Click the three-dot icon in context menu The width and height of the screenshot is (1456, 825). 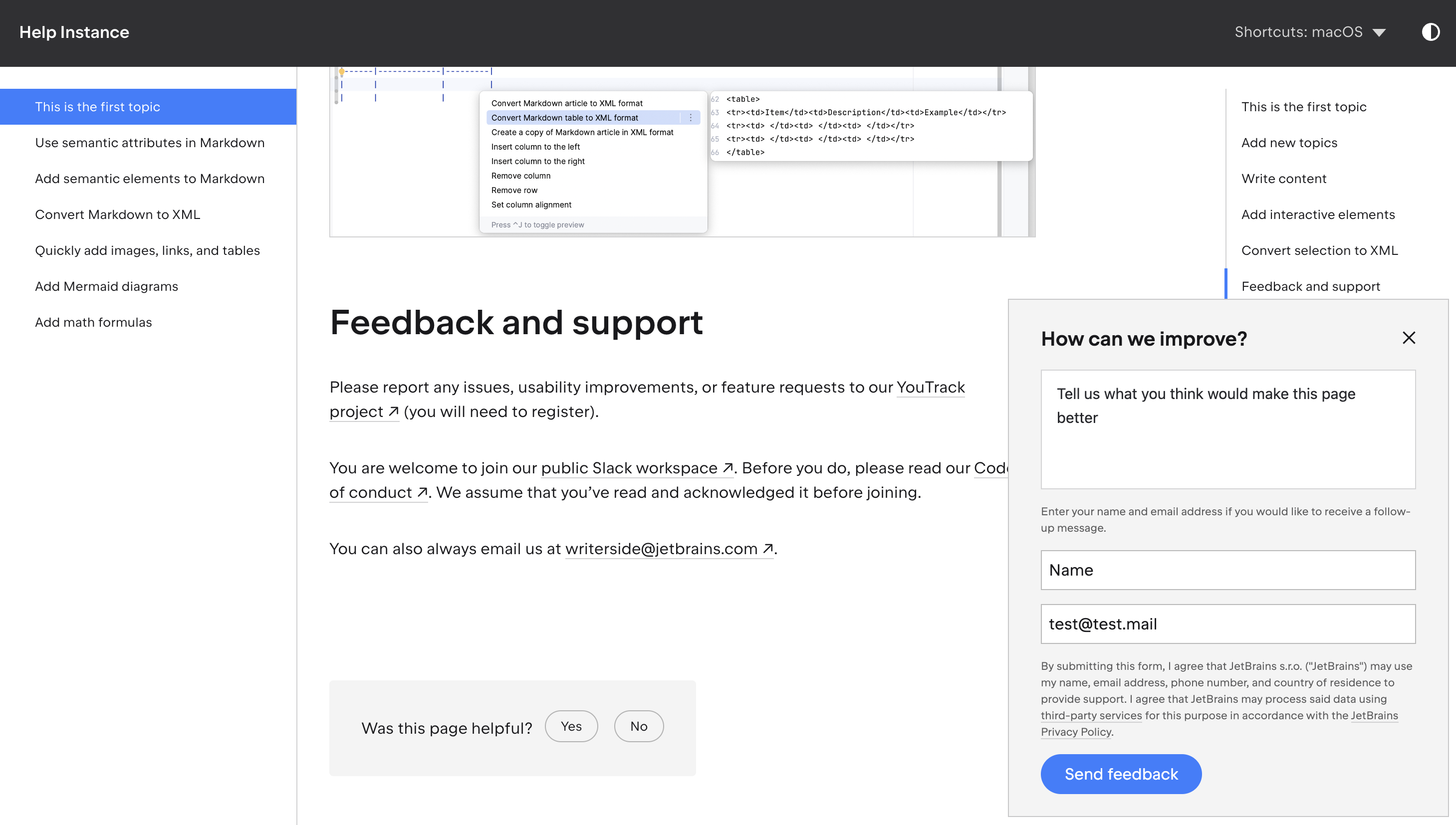click(x=690, y=118)
